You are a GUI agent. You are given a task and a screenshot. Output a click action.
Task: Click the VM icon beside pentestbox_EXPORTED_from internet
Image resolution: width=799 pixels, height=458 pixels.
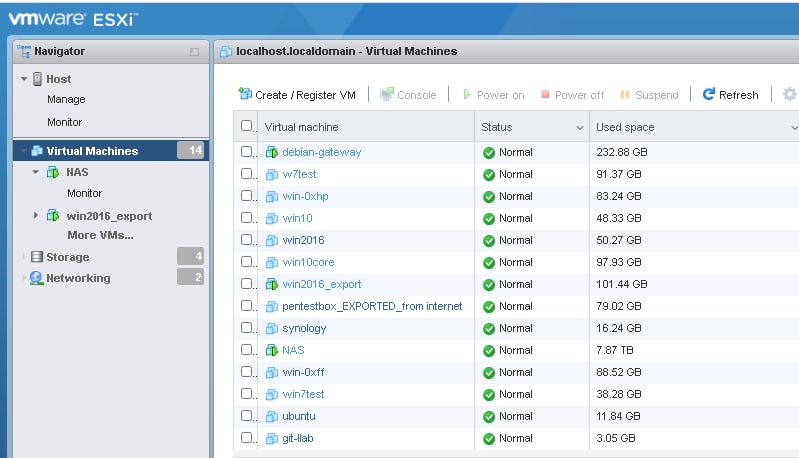[x=272, y=306]
